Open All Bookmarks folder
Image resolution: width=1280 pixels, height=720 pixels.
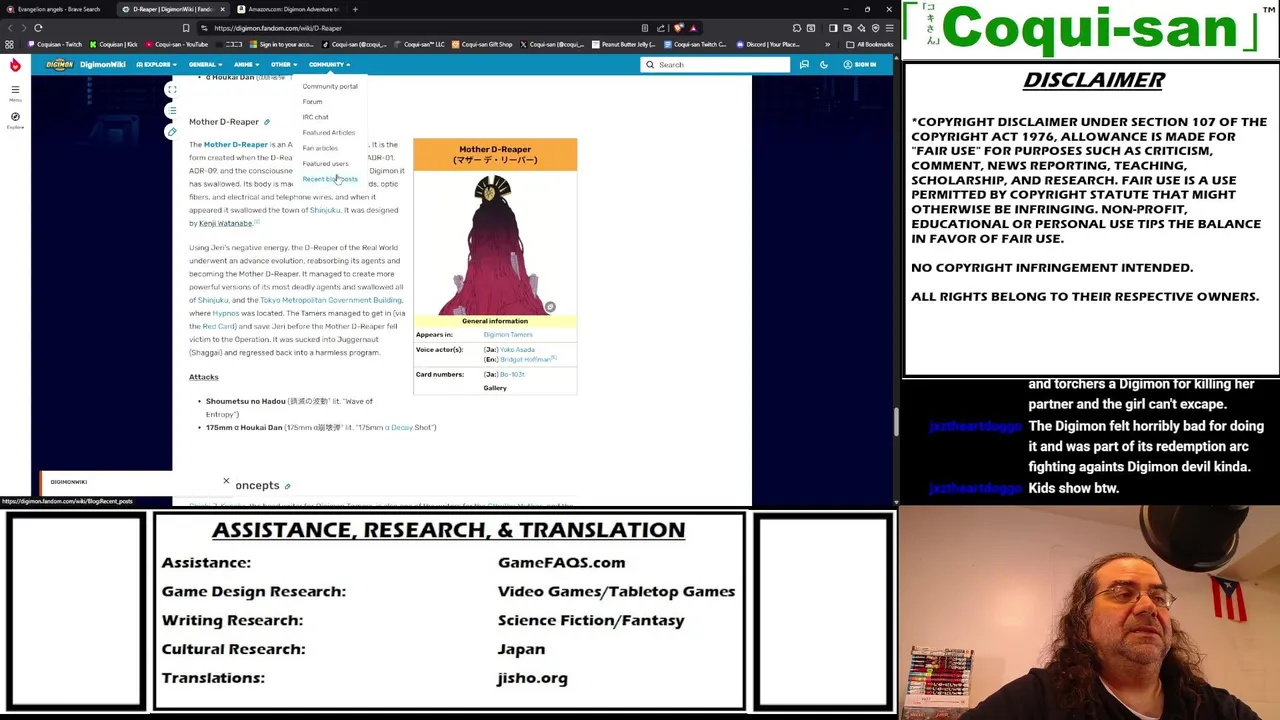[870, 44]
